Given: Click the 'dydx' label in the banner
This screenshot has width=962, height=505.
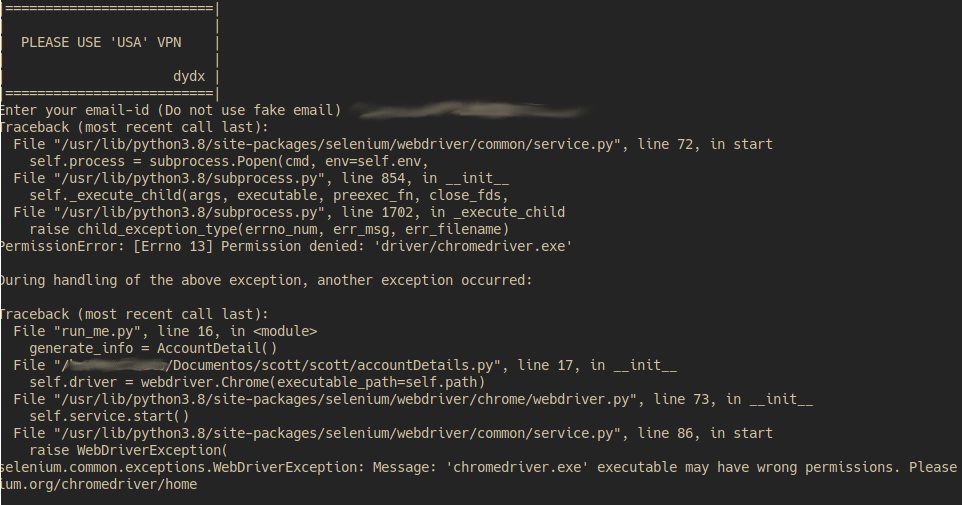Looking at the screenshot, I should [189, 75].
